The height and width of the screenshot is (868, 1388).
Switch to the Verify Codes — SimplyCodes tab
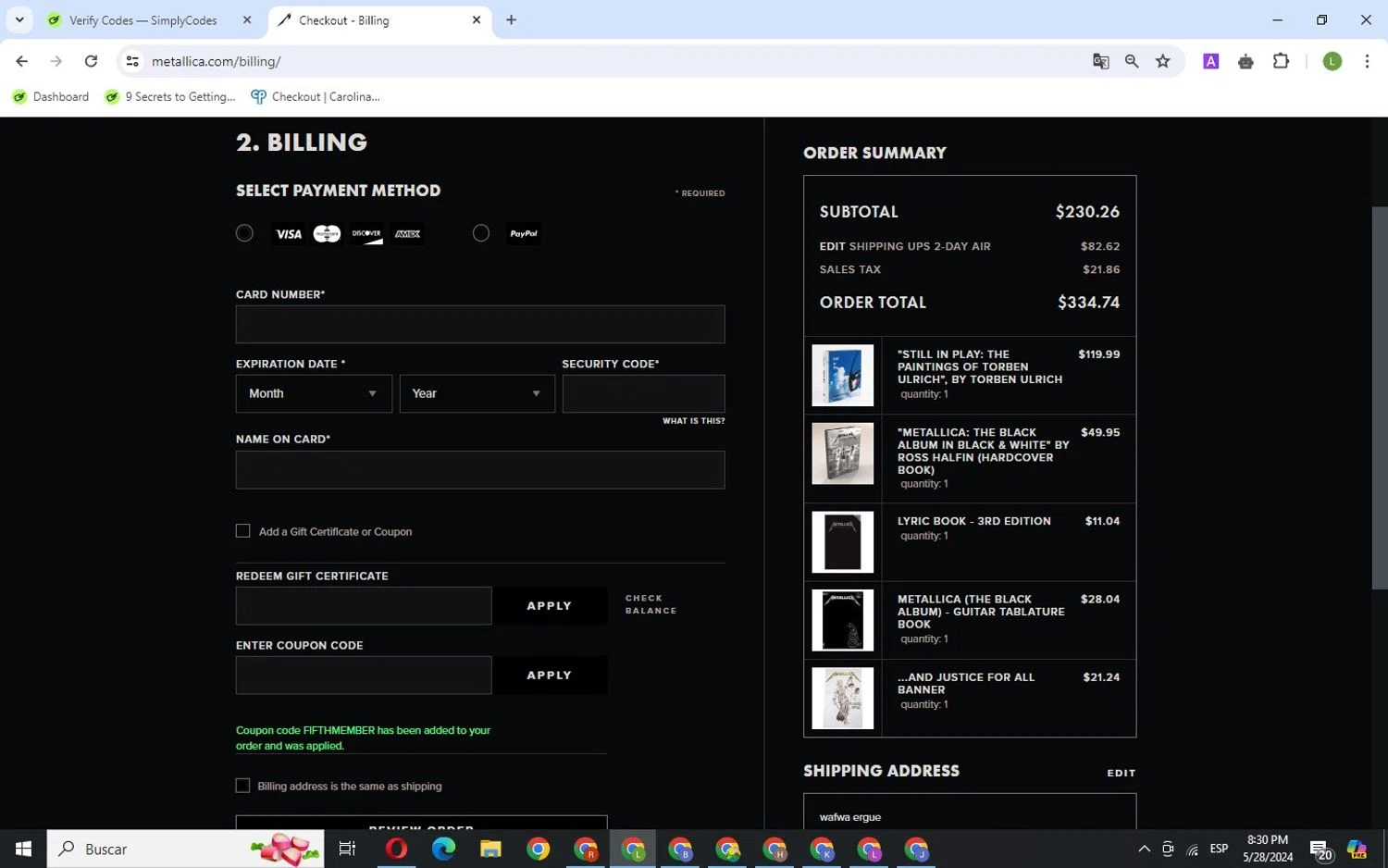coord(143,20)
